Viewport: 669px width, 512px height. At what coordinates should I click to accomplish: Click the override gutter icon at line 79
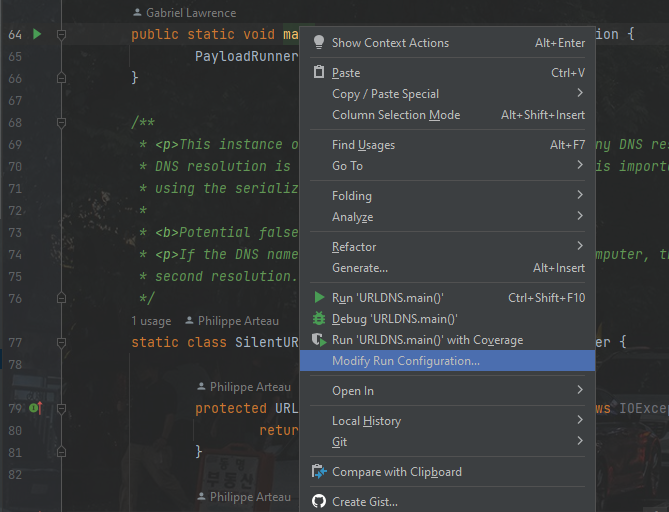pyautogui.click(x=36, y=408)
